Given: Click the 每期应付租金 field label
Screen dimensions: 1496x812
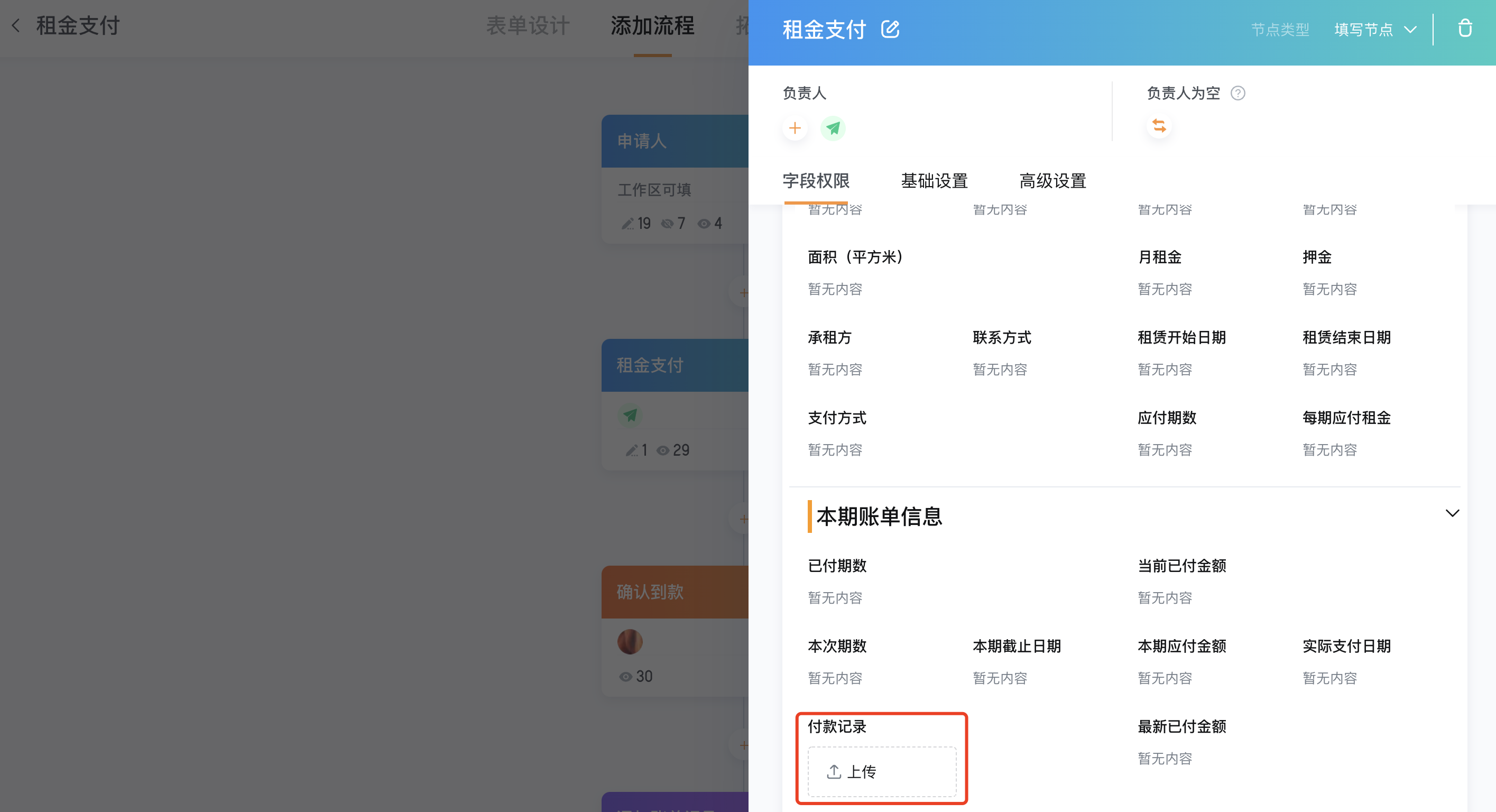Looking at the screenshot, I should (x=1347, y=418).
